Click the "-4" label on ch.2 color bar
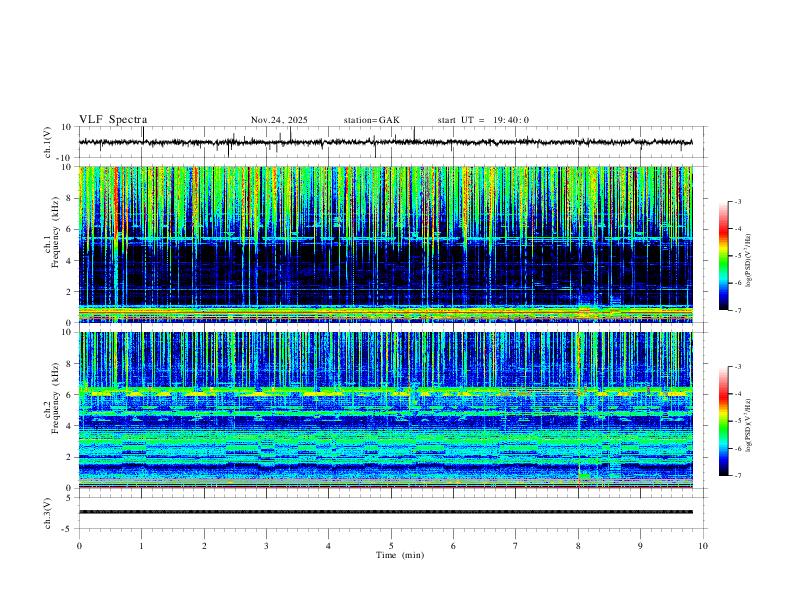792x612 pixels. tap(737, 394)
